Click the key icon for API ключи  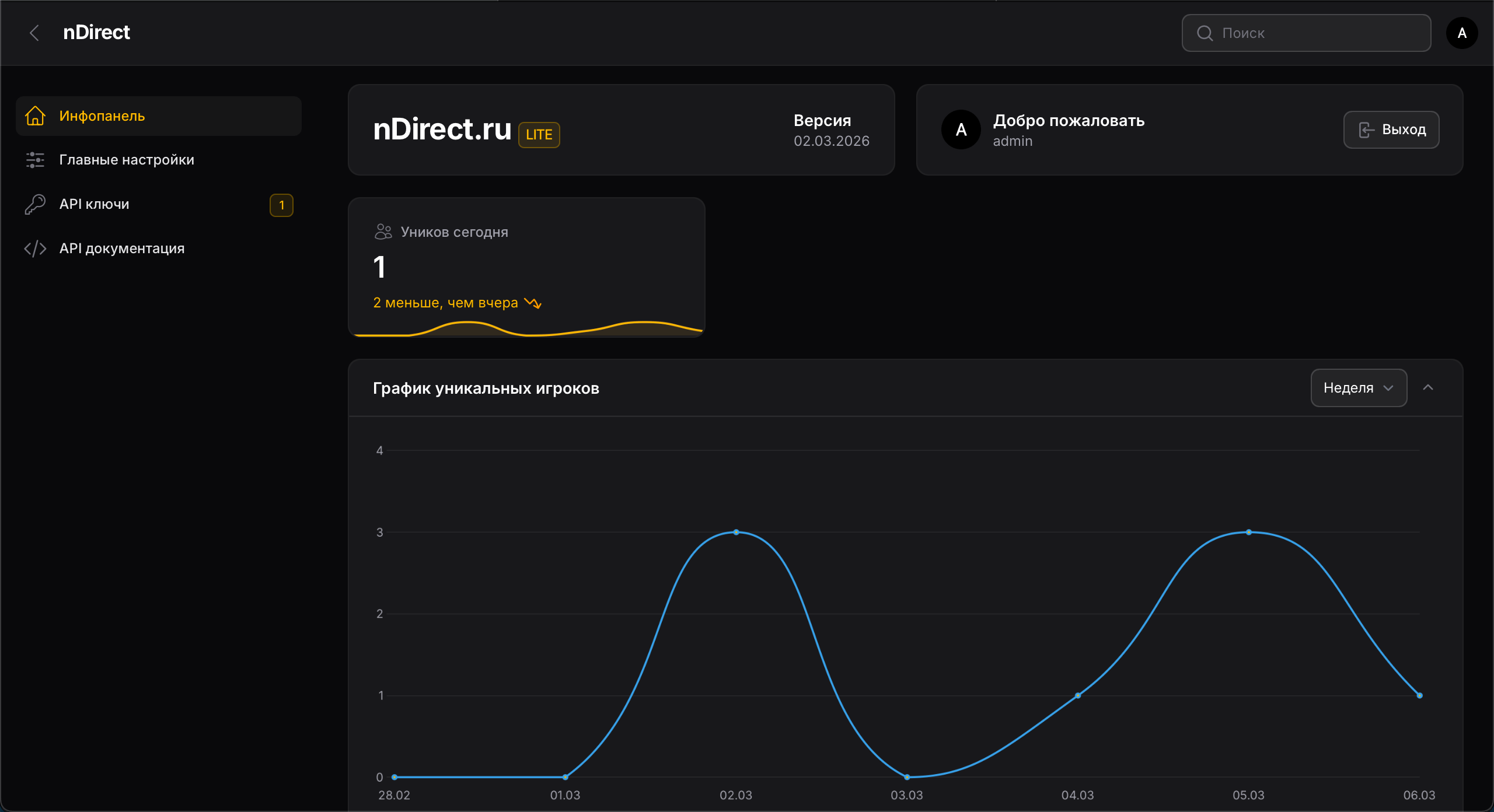(x=35, y=204)
